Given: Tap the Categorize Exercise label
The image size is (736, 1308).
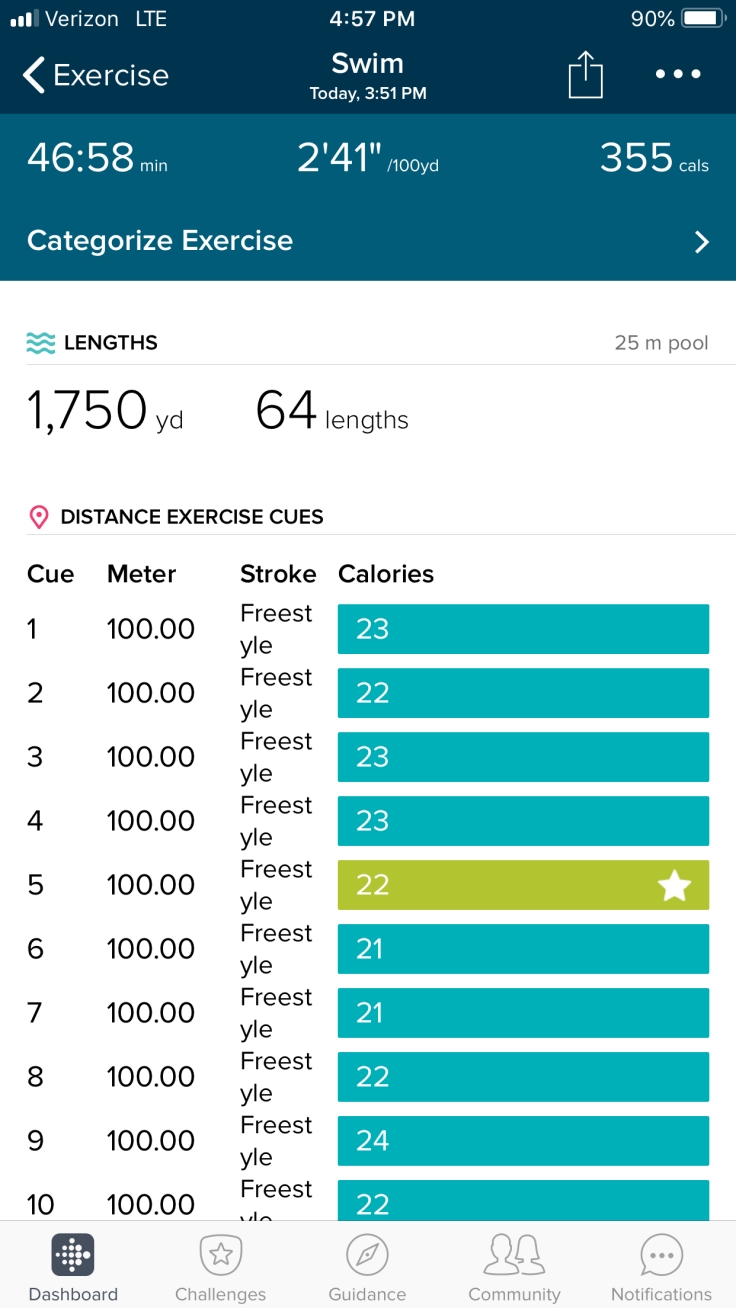Looking at the screenshot, I should tap(160, 241).
